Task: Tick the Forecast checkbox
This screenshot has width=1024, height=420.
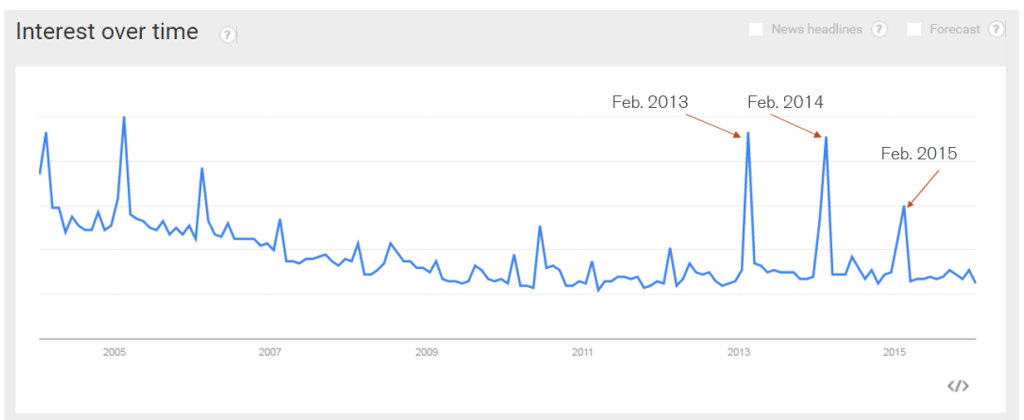Action: [x=915, y=29]
